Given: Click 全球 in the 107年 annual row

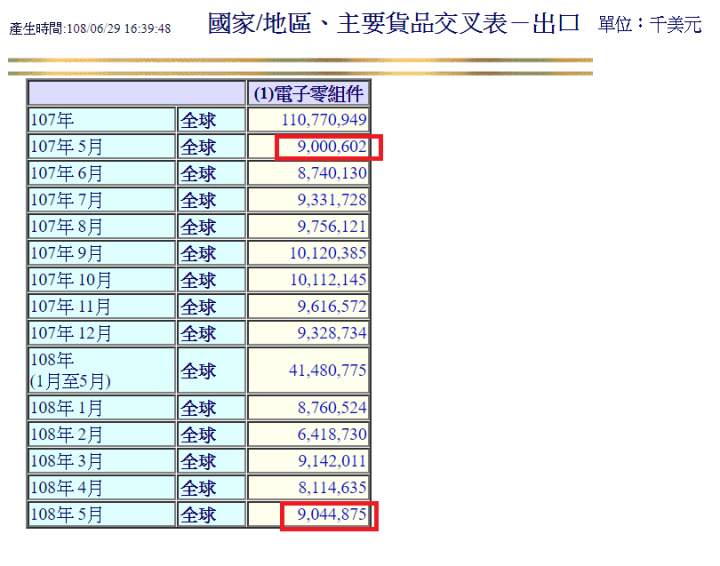Looking at the screenshot, I should (198, 121).
